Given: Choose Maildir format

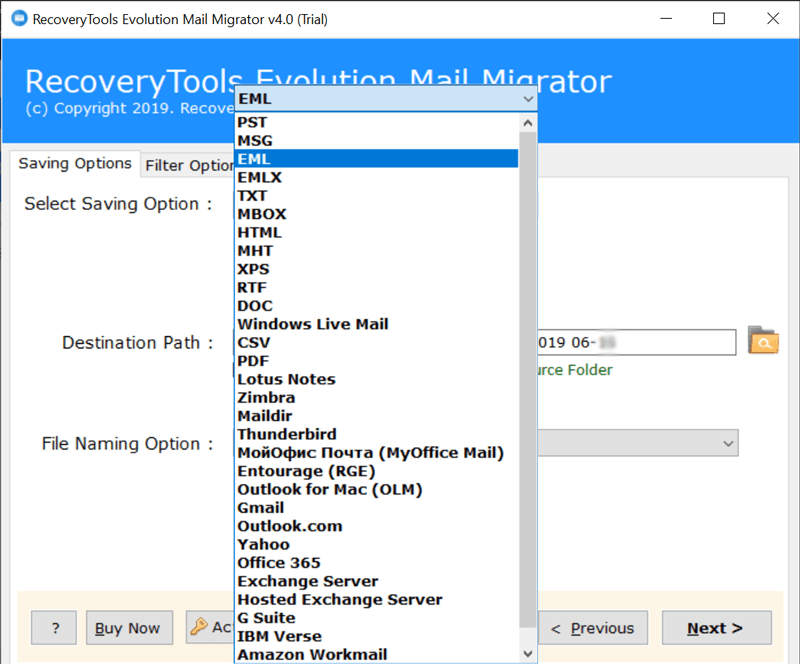Looking at the screenshot, I should point(377,416).
